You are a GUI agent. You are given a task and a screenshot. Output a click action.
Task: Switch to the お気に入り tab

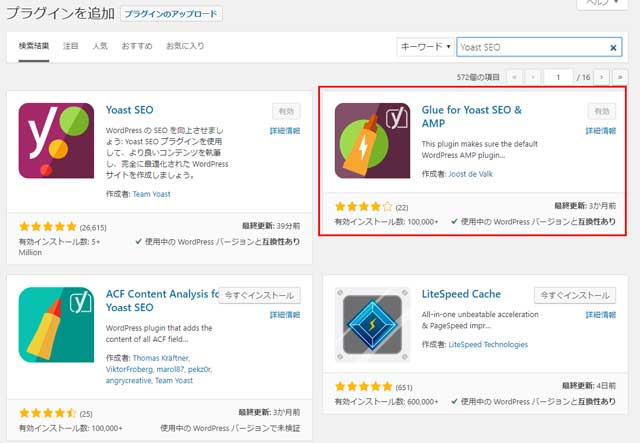(x=185, y=46)
